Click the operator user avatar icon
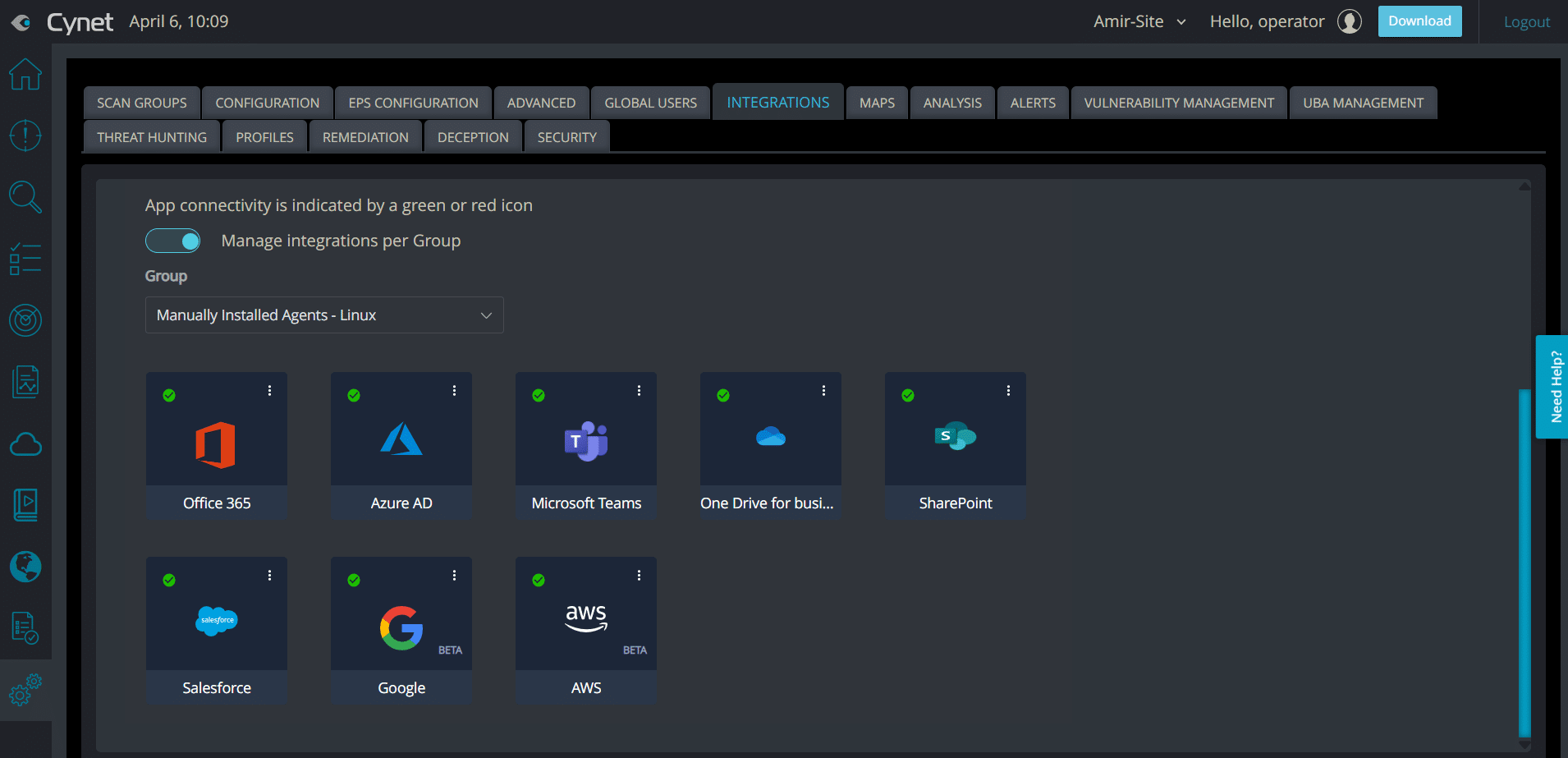Viewport: 1568px width, 758px height. click(x=1350, y=21)
